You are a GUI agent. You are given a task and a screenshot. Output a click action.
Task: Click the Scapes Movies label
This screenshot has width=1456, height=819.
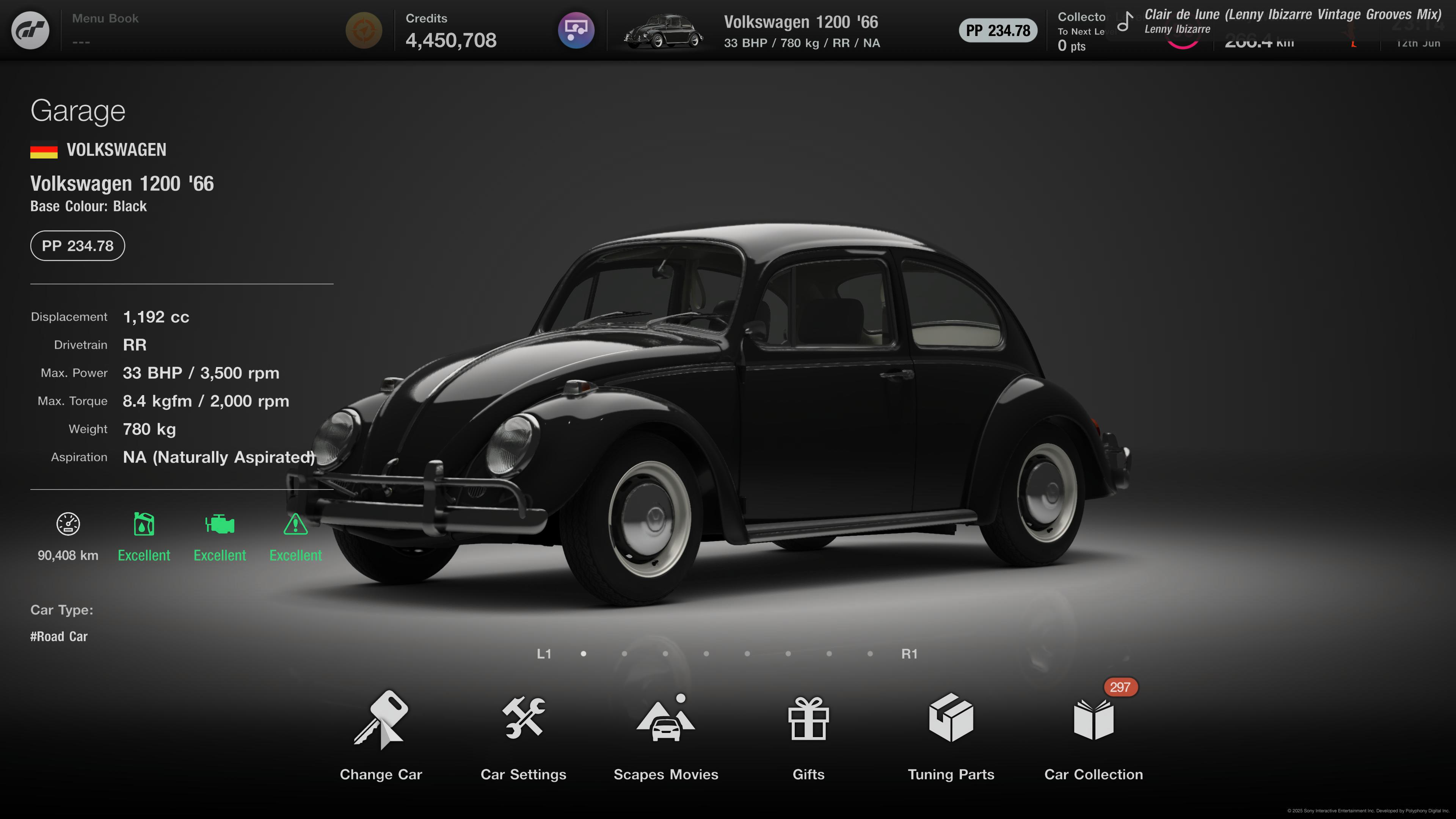(666, 774)
